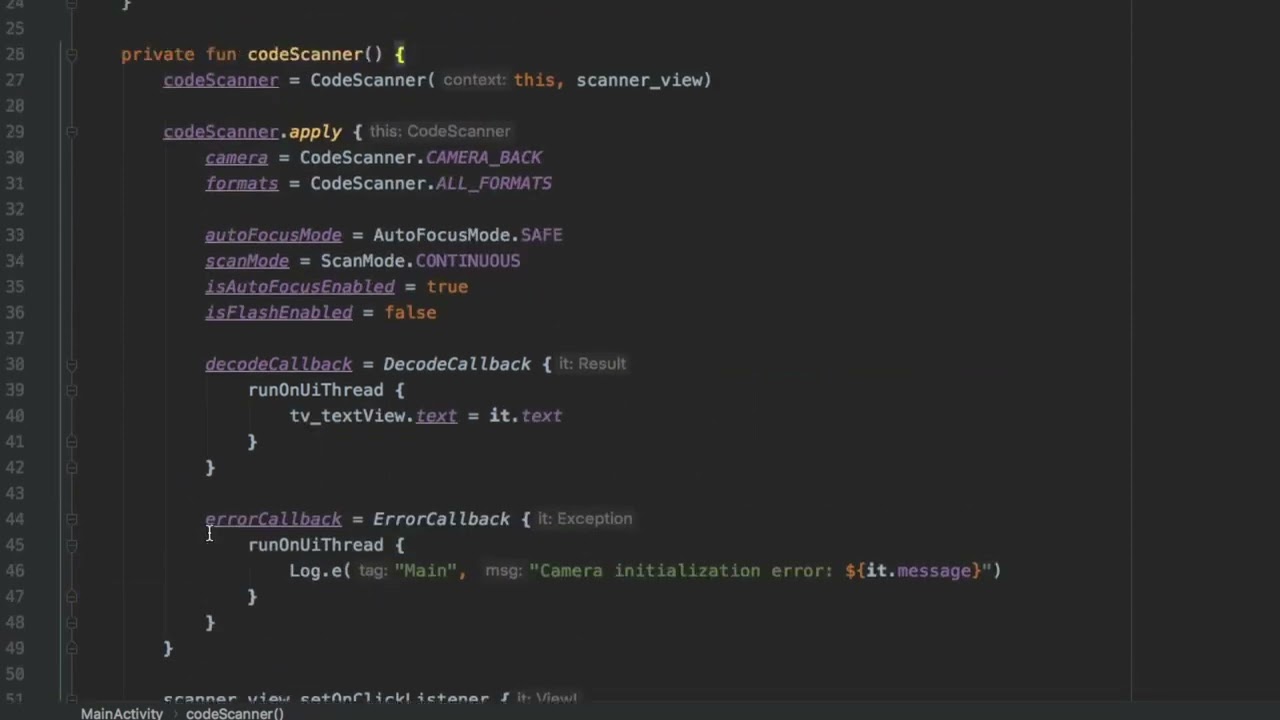Screen dimensions: 1280x720
Task: Click the 'CONTINUOUS' constant
Action: (468, 261)
